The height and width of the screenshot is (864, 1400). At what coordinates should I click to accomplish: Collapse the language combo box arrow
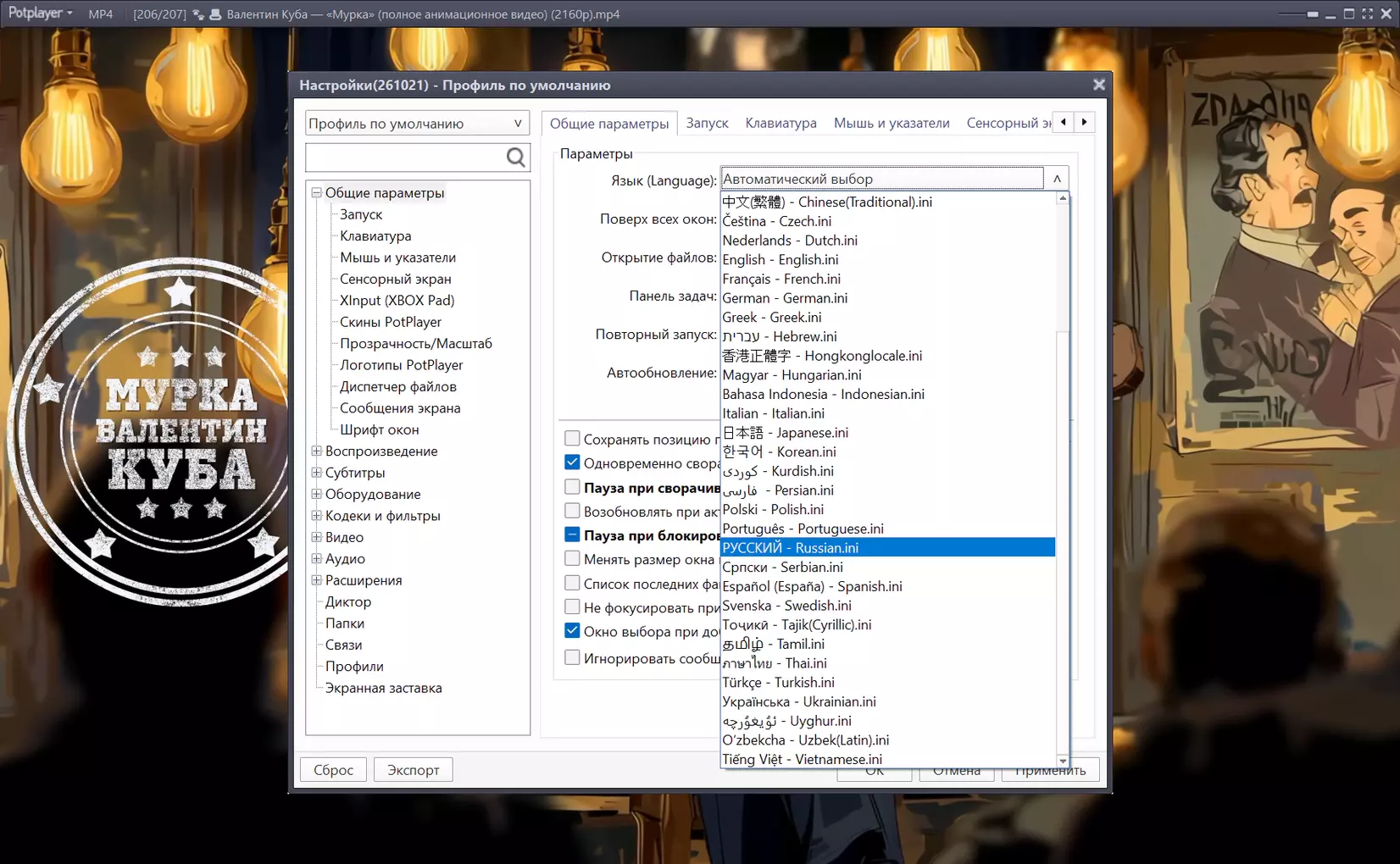pos(1057,179)
